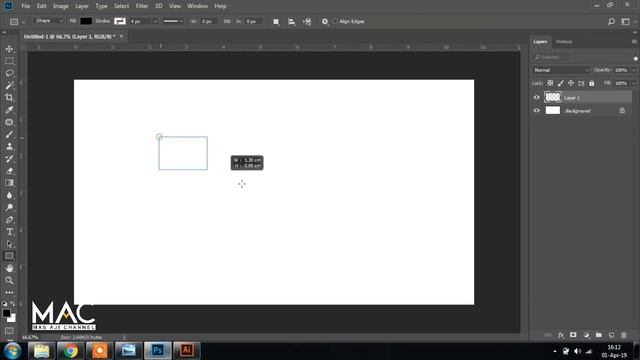The height and width of the screenshot is (360, 640).
Task: Select the Hand tool
Action: click(9, 268)
